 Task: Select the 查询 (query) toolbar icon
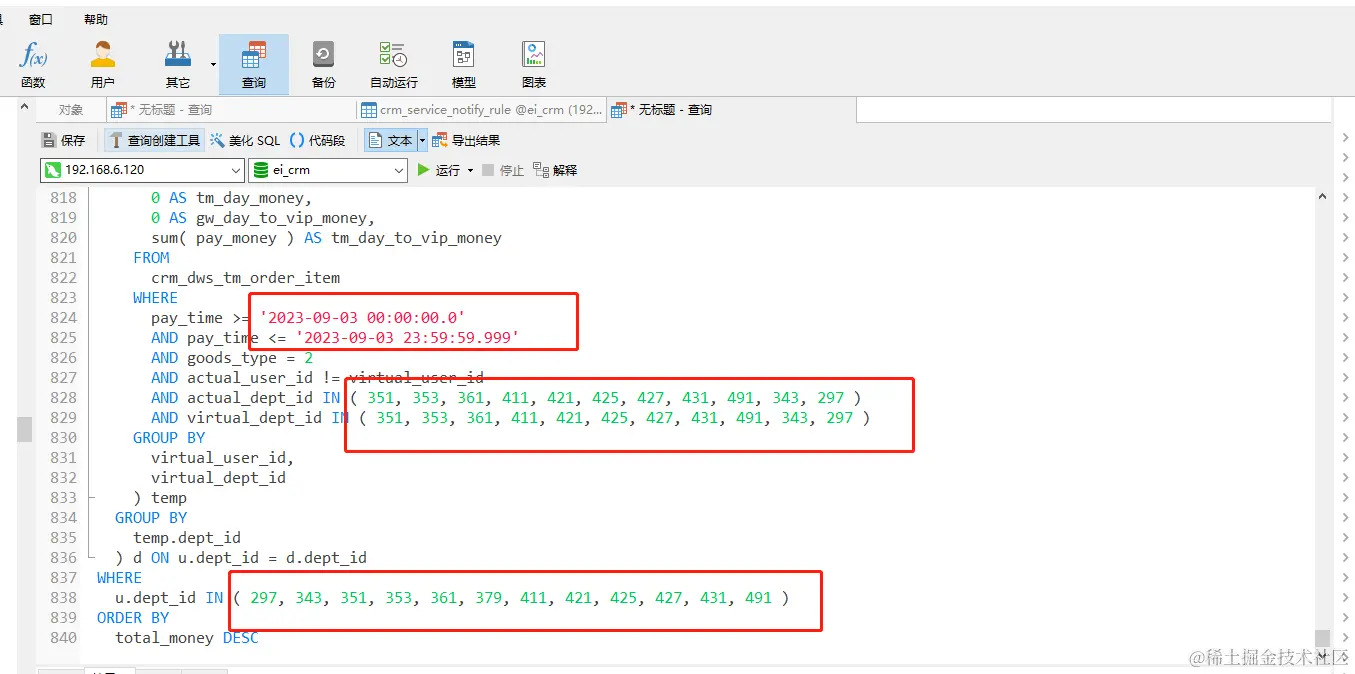[x=254, y=65]
